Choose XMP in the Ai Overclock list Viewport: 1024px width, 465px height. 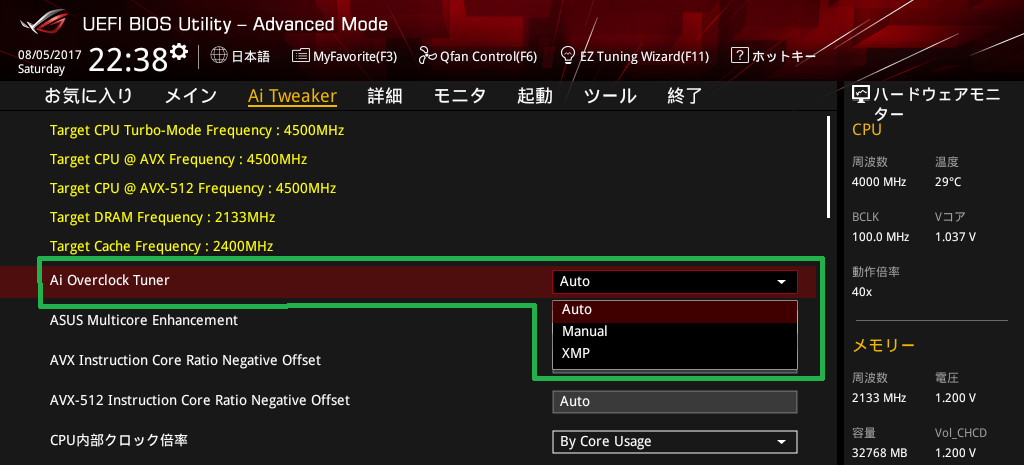pos(675,353)
